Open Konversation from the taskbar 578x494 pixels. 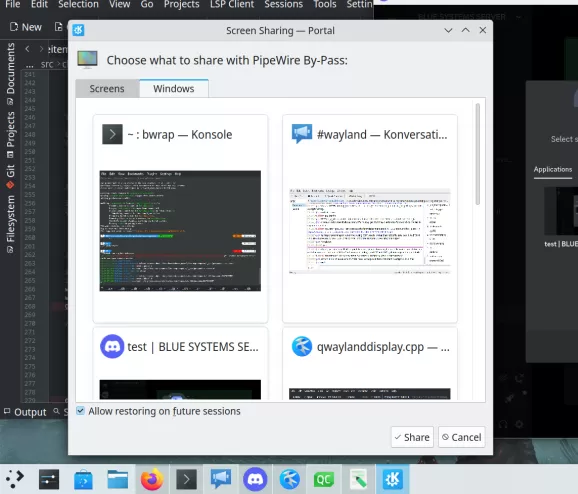221,479
